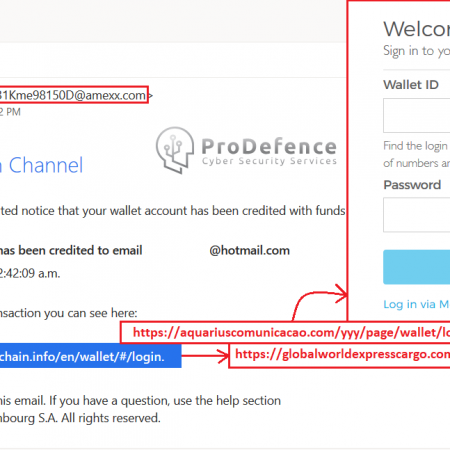
Task: Click the blue 'Channel' heading text
Action: tap(46, 165)
